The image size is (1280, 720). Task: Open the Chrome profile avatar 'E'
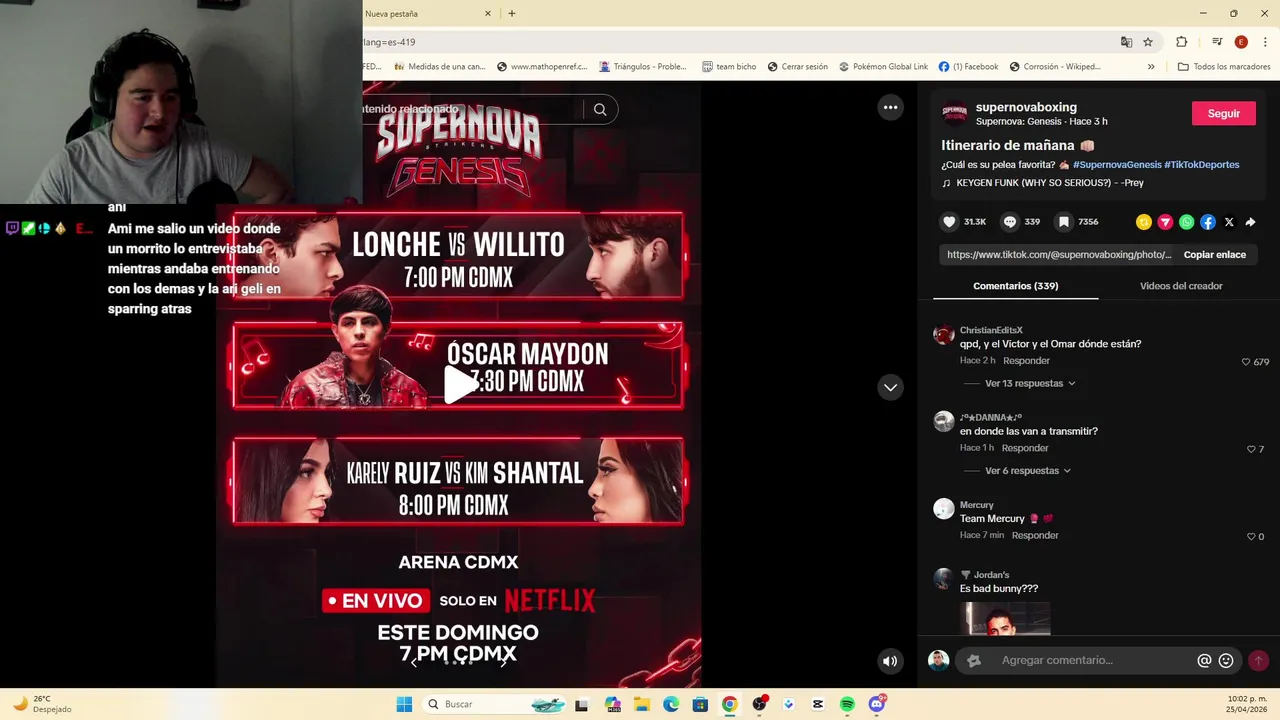tap(1241, 42)
